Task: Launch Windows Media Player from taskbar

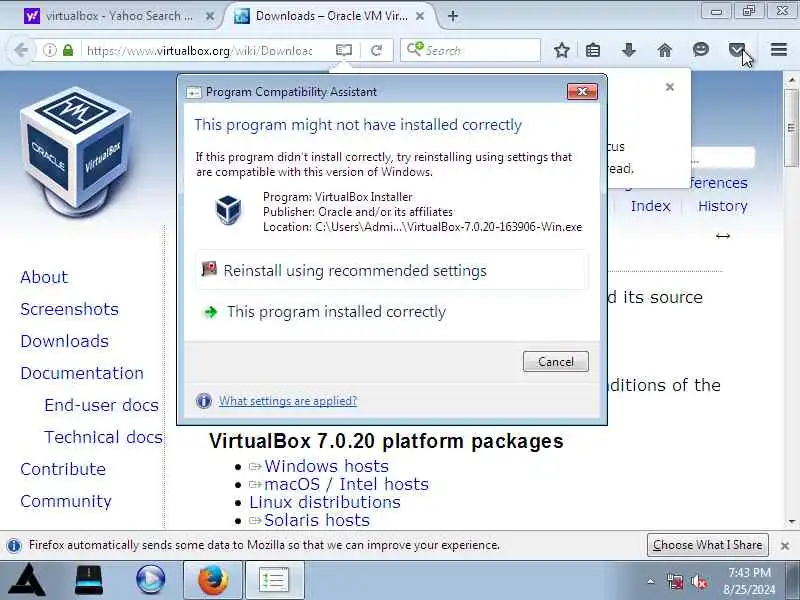Action: click(151, 580)
